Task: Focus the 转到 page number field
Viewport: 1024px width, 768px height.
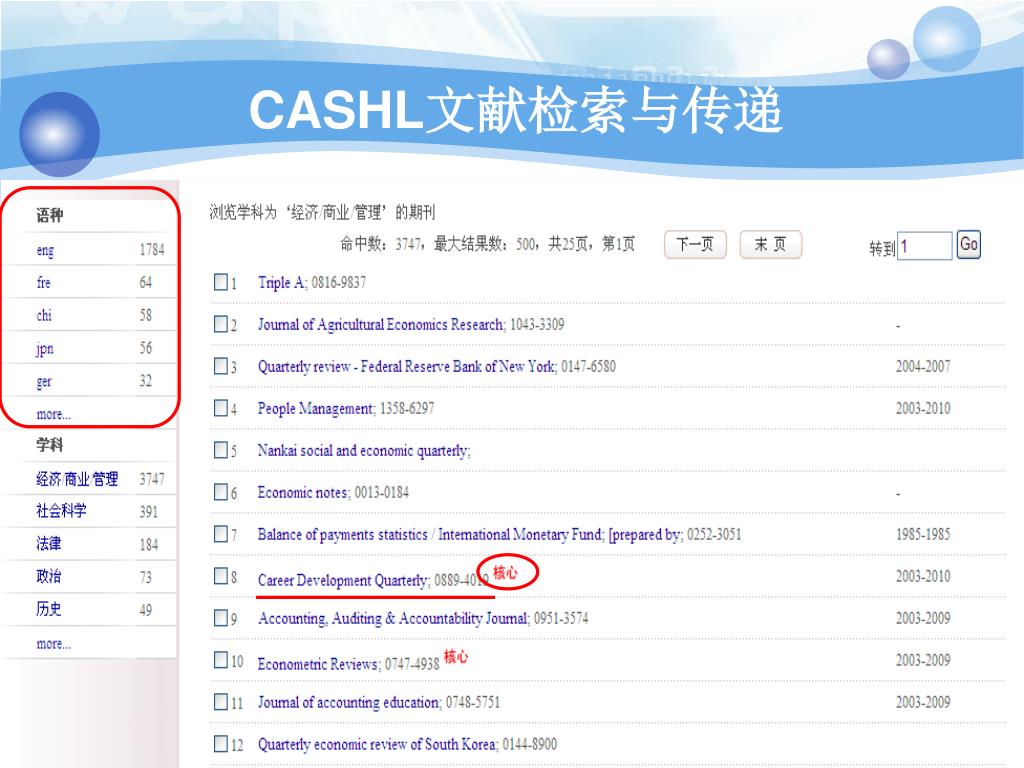Action: click(x=924, y=246)
